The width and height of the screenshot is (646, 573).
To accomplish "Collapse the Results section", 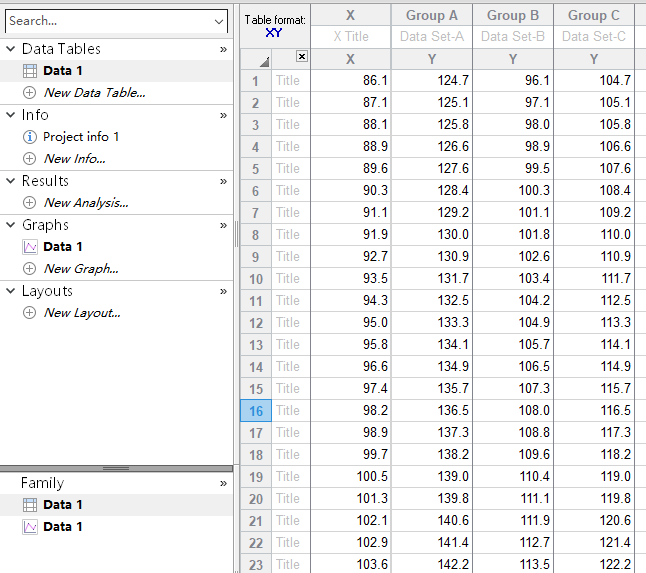I will [11, 180].
